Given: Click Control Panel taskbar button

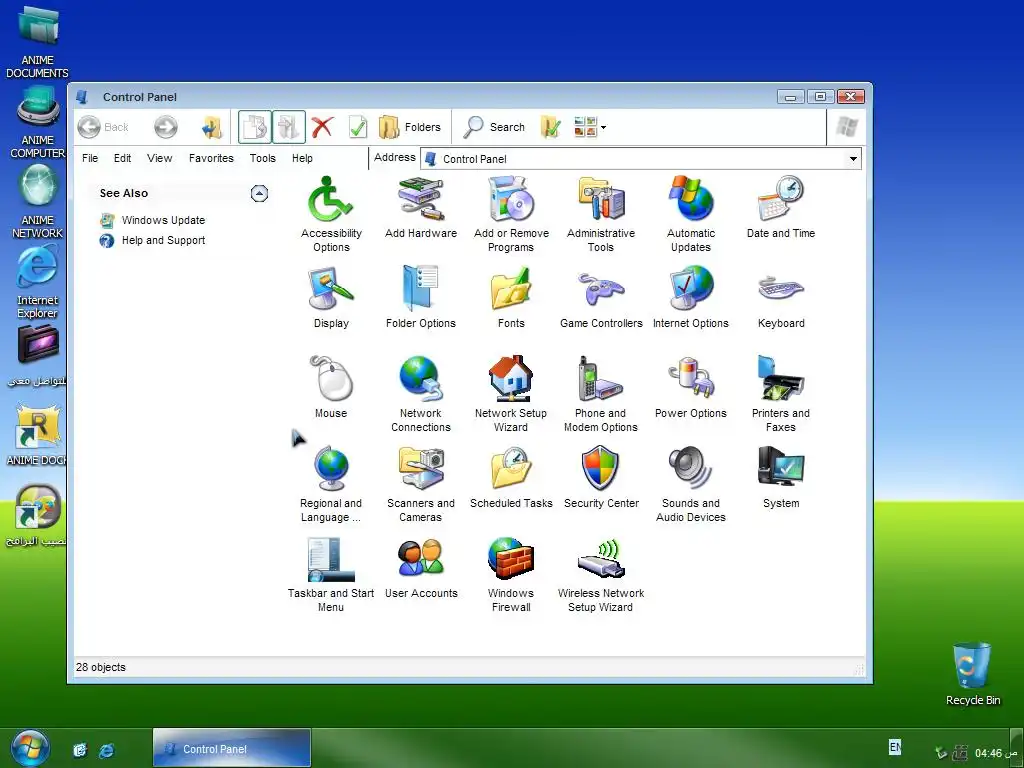Looking at the screenshot, I should 231,748.
